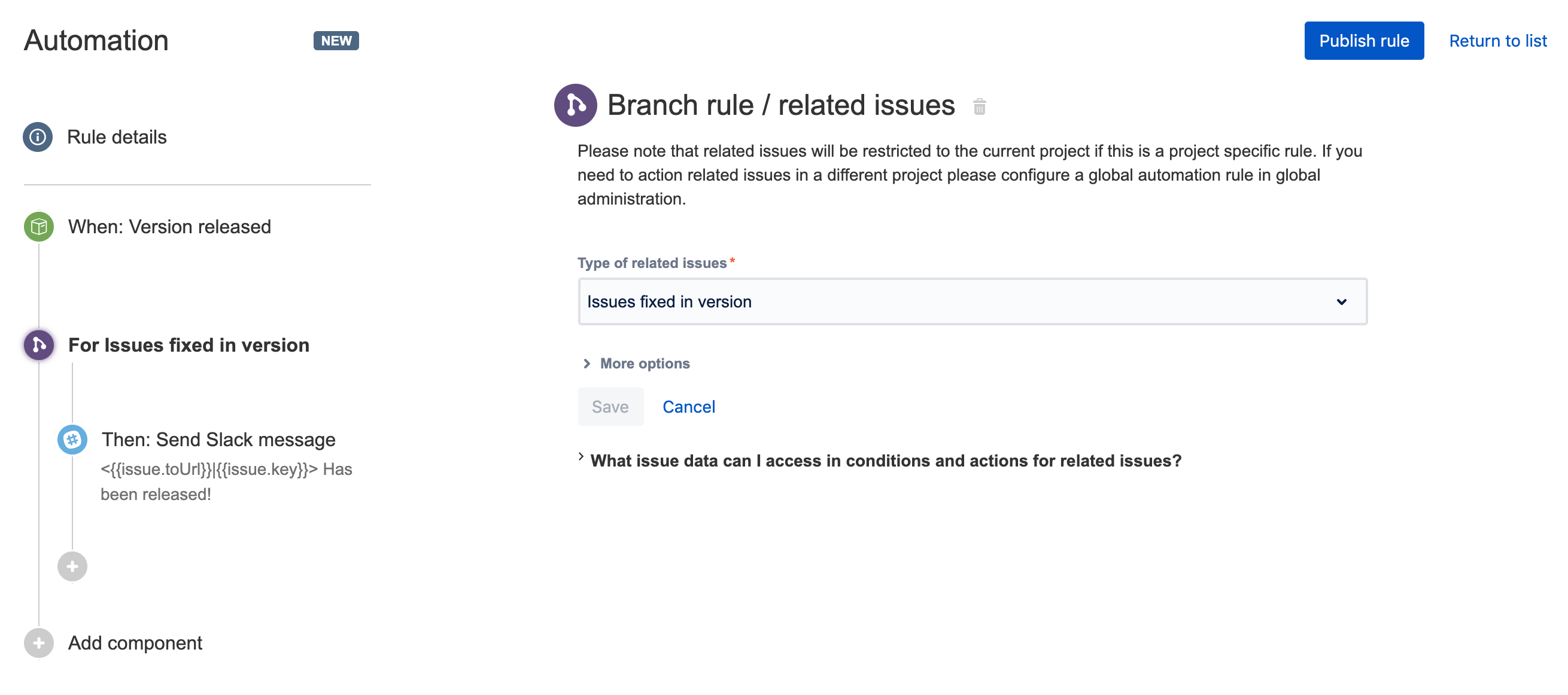The image size is (1568, 695).
Task: Click the Publish rule button
Action: [1363, 41]
